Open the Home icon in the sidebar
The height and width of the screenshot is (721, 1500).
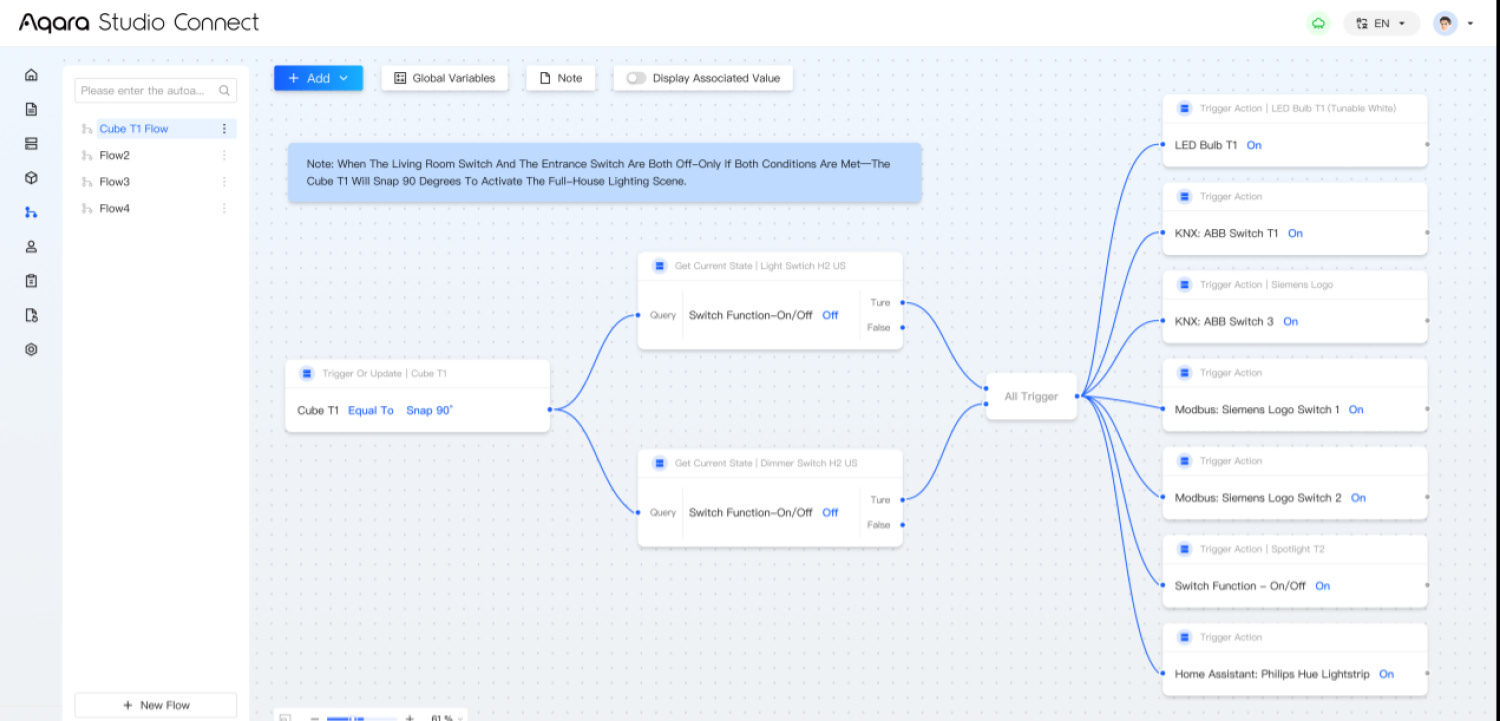(31, 75)
